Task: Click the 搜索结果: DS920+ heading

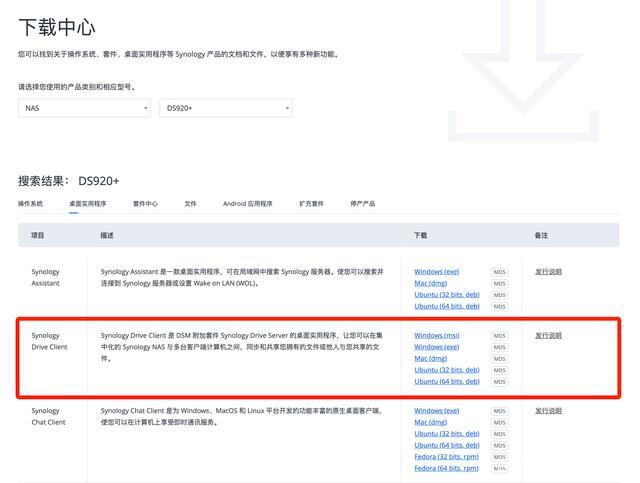Action: coord(69,181)
